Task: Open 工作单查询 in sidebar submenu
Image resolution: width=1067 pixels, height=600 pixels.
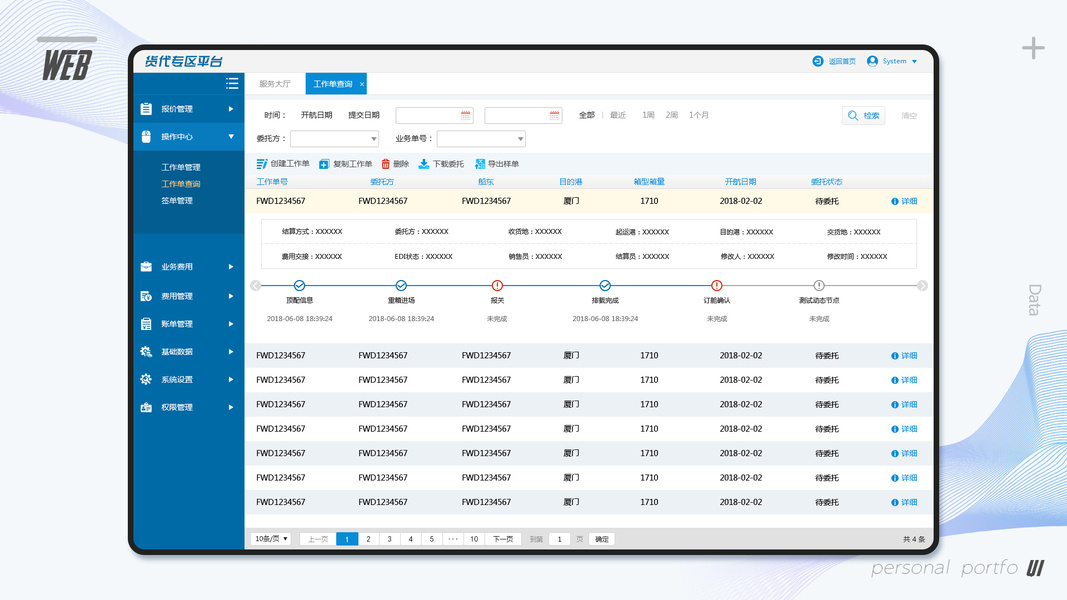Action: click(181, 184)
